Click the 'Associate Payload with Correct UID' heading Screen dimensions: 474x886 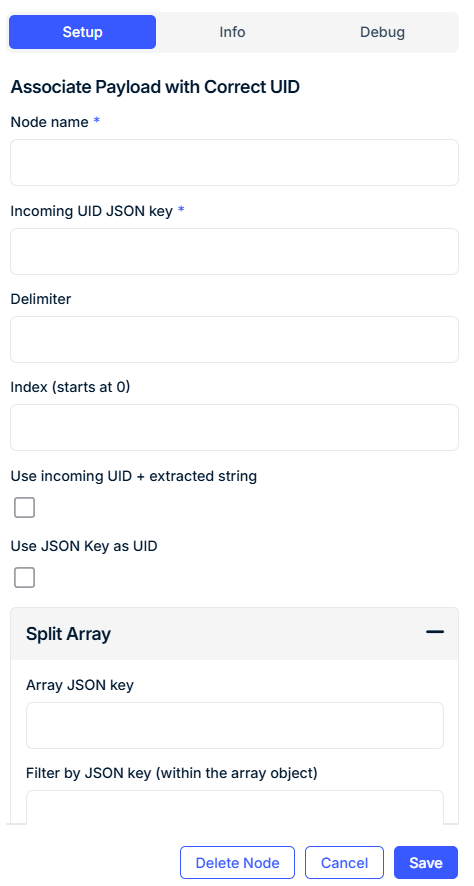pyautogui.click(x=155, y=87)
